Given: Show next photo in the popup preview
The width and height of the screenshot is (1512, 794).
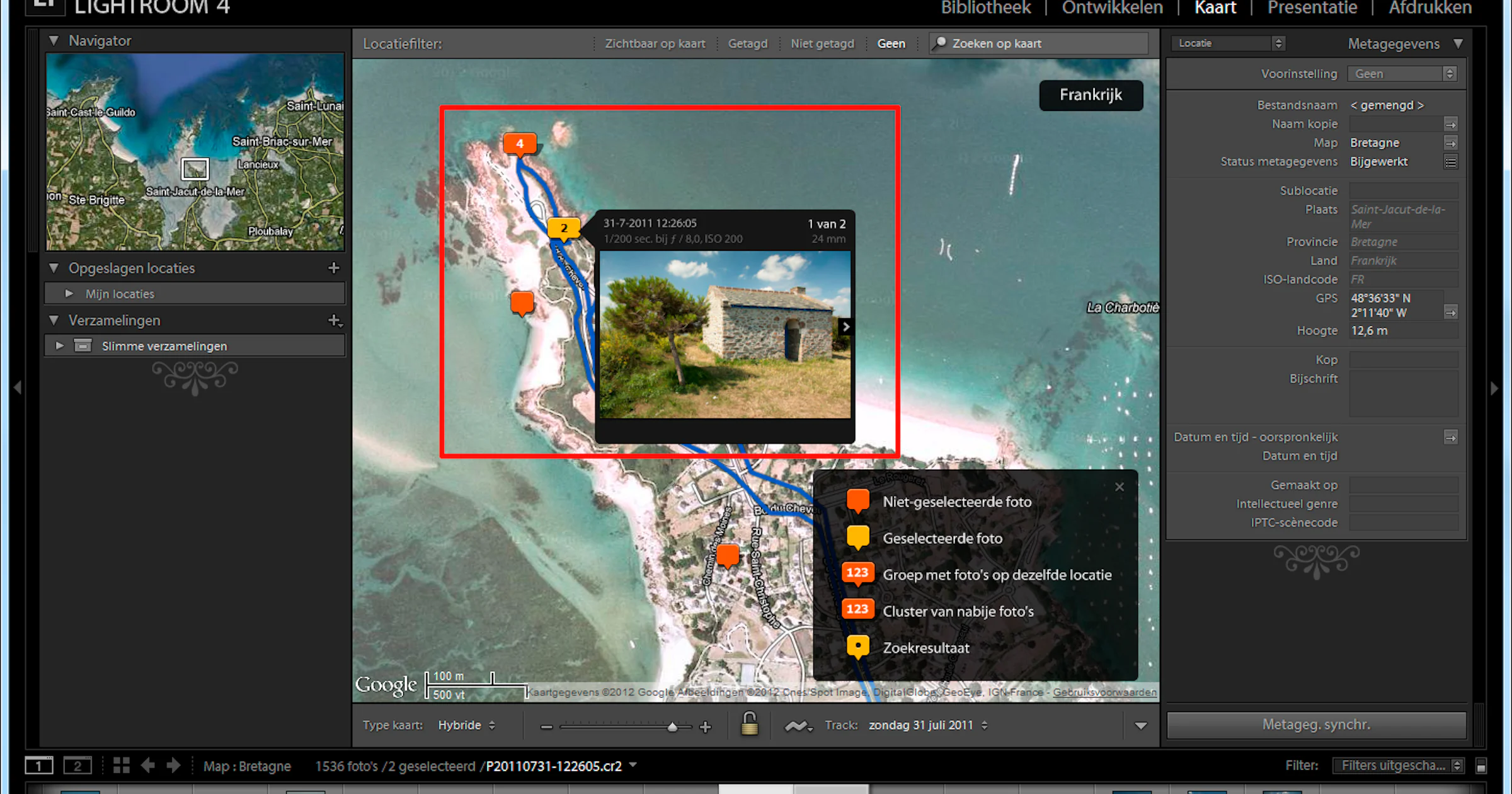Looking at the screenshot, I should click(846, 326).
